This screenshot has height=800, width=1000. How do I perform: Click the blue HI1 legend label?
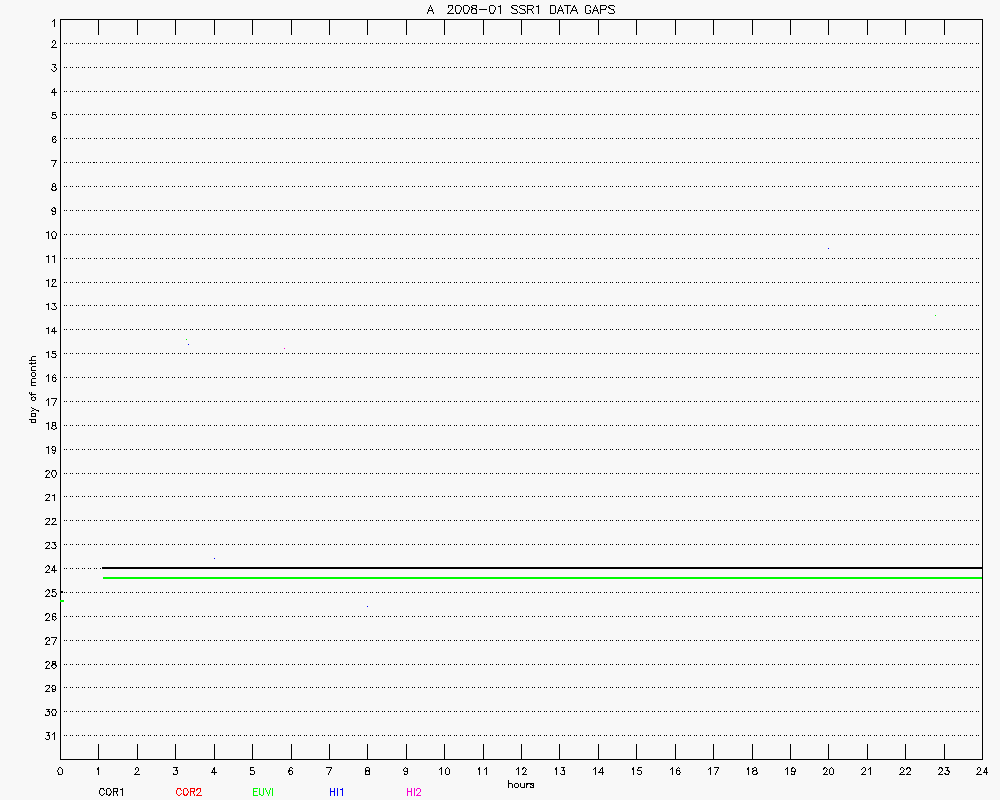point(337,792)
